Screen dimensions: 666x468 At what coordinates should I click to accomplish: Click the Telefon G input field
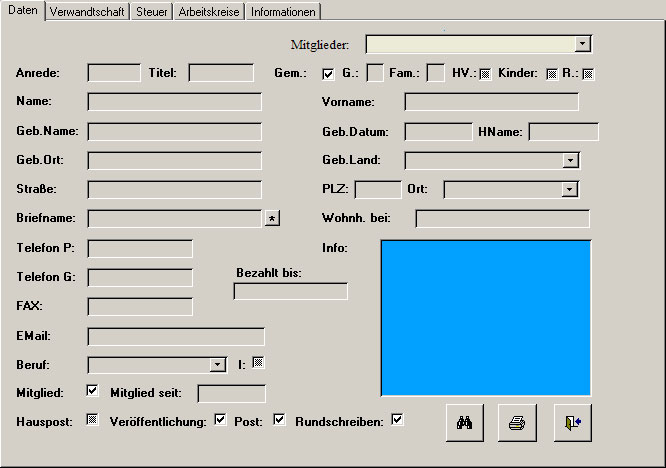[x=140, y=277]
